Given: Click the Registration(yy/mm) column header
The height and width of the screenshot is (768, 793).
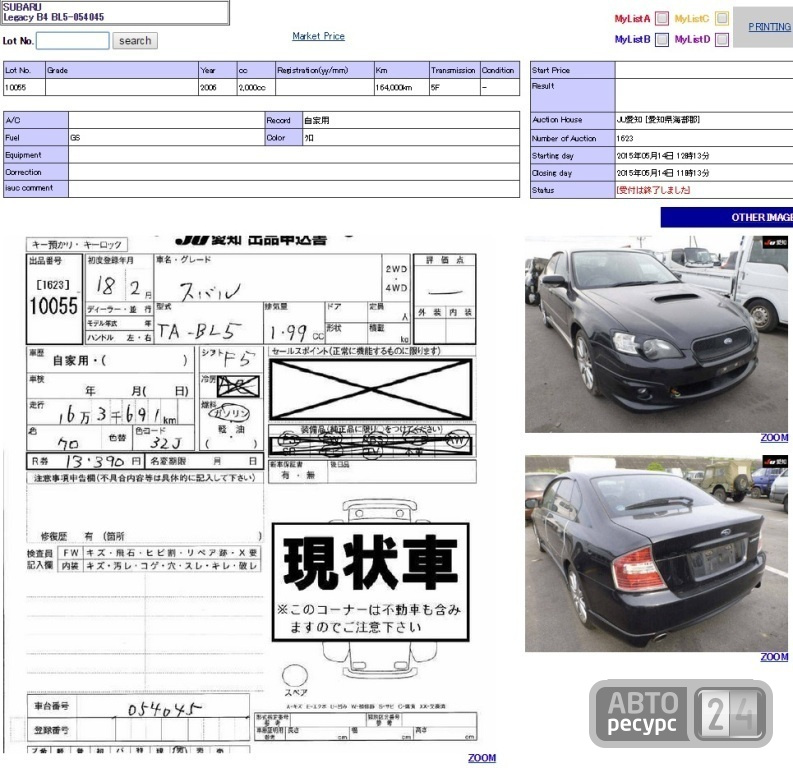Looking at the screenshot, I should 325,70.
